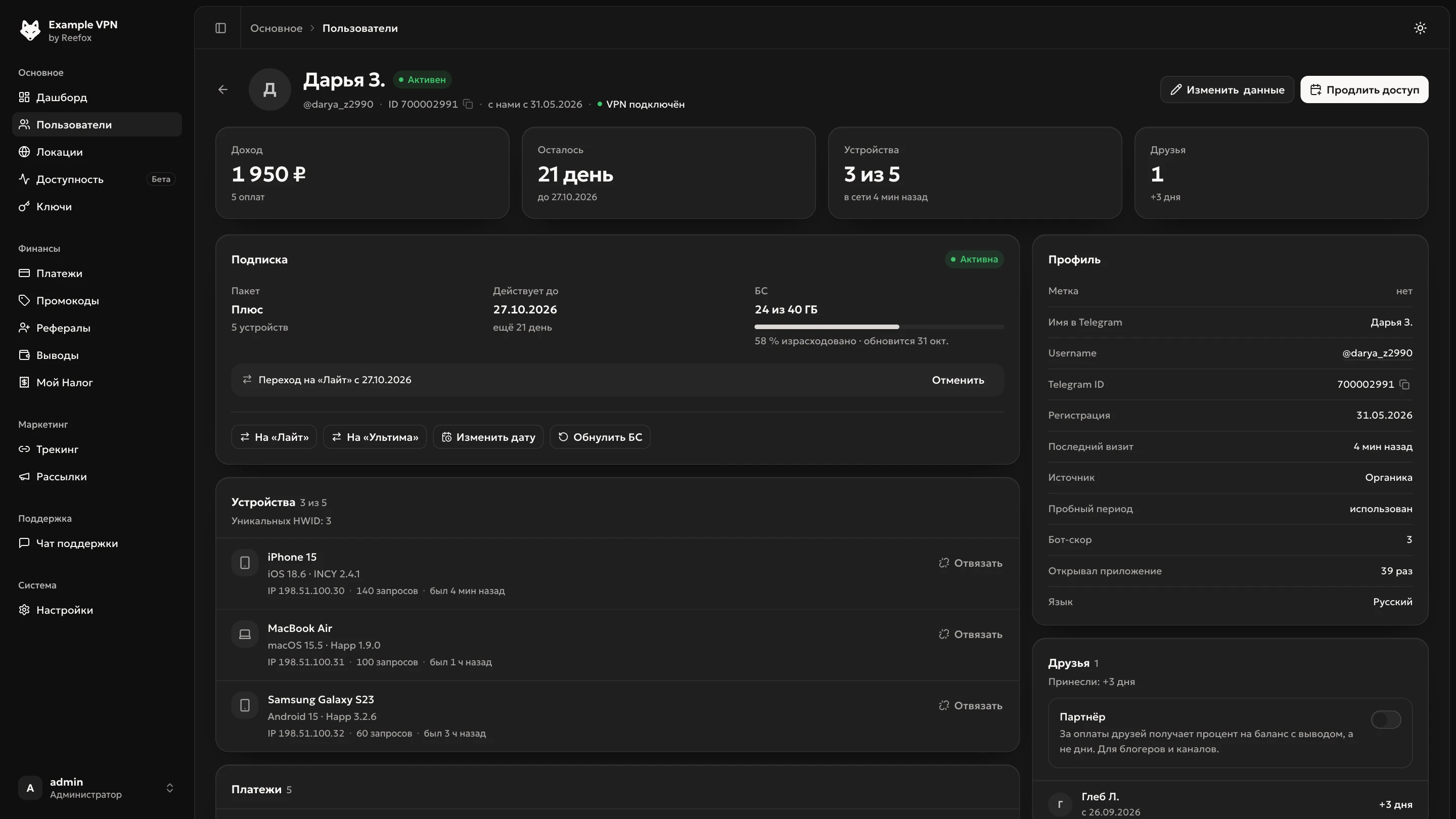Open Дашборд in the sidebar

[x=97, y=97]
